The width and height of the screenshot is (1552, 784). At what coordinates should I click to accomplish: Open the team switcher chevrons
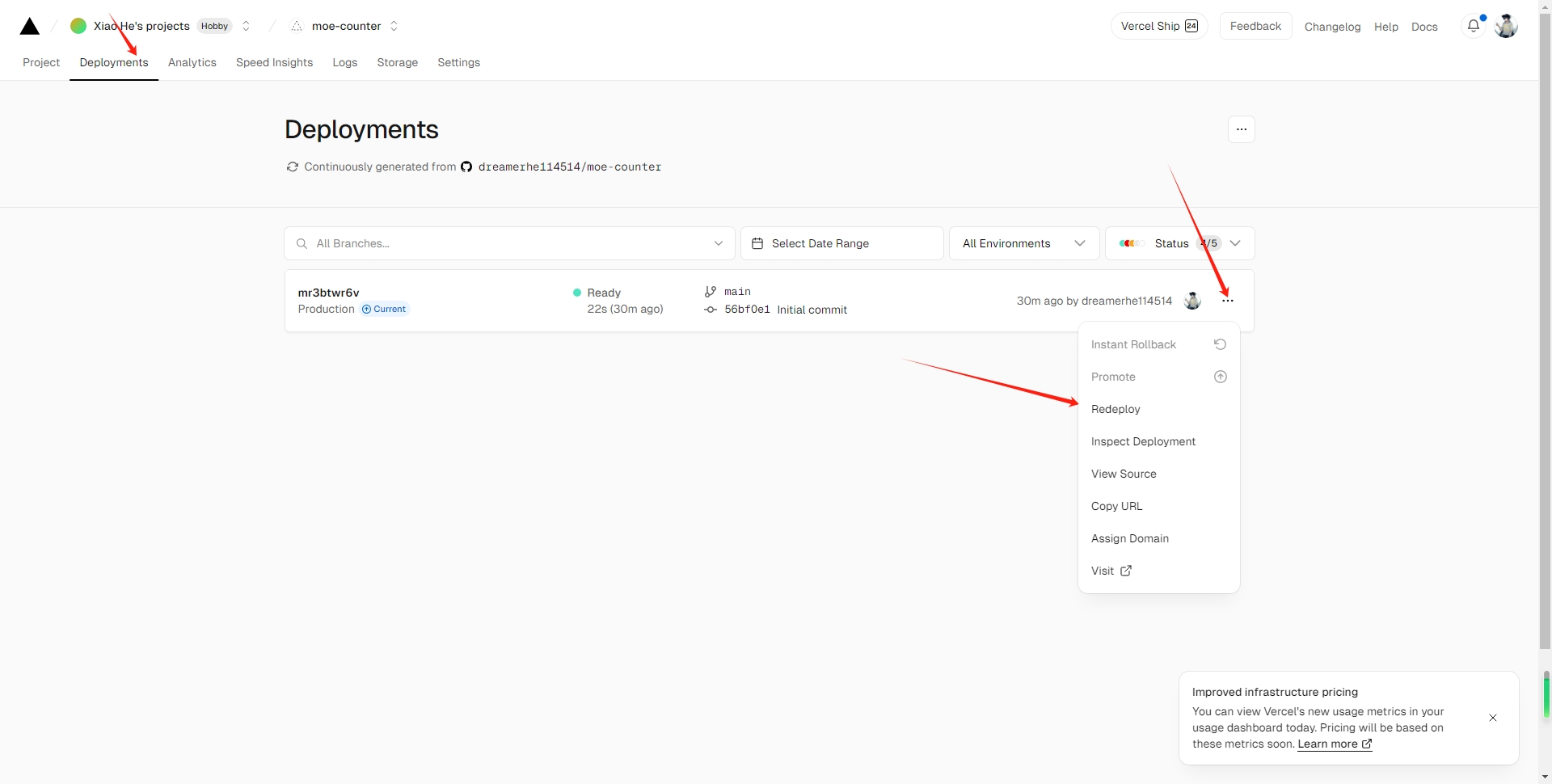pos(246,26)
